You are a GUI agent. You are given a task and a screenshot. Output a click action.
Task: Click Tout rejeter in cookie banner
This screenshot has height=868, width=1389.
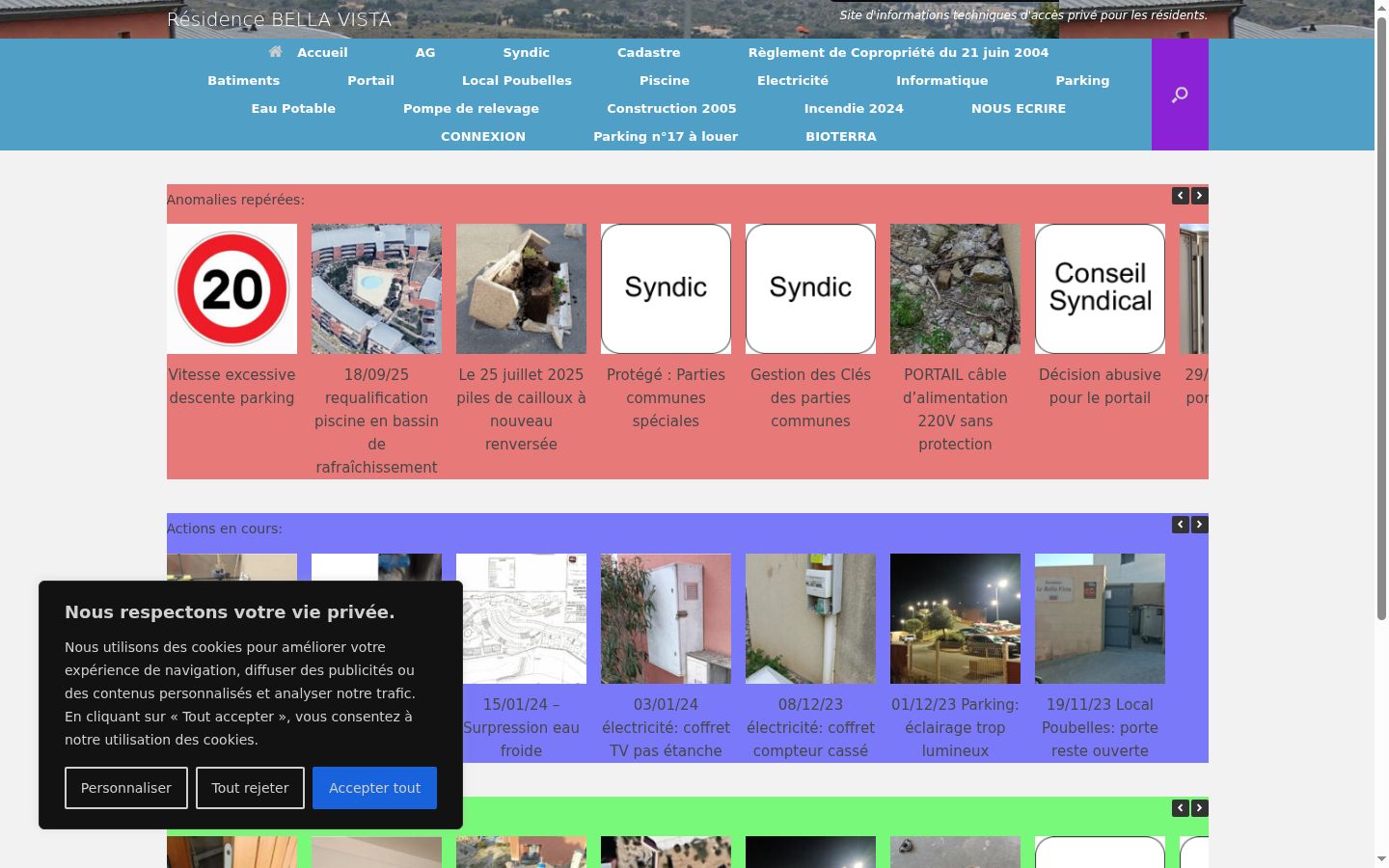pyautogui.click(x=250, y=788)
